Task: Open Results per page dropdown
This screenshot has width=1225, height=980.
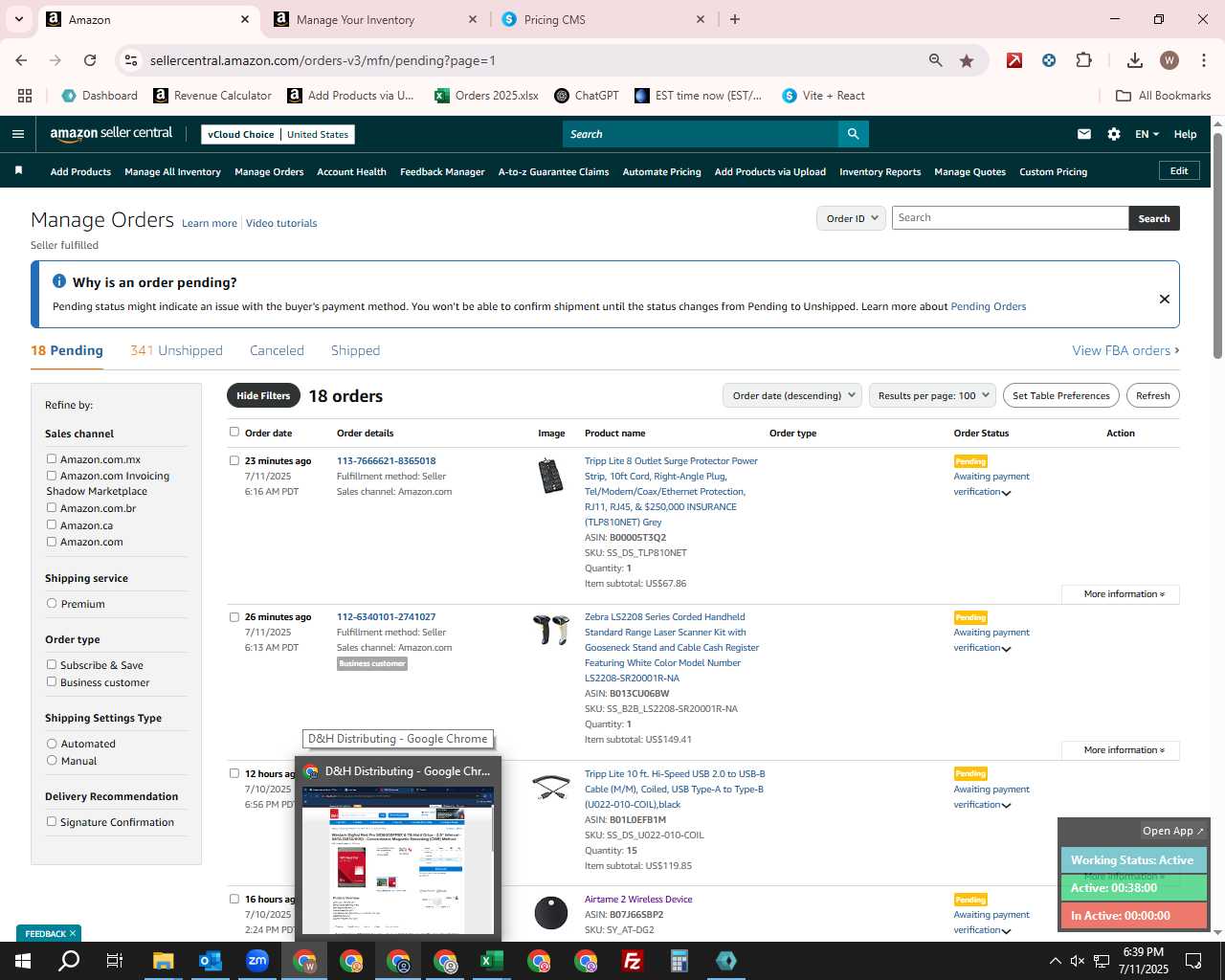Action: pos(933,395)
